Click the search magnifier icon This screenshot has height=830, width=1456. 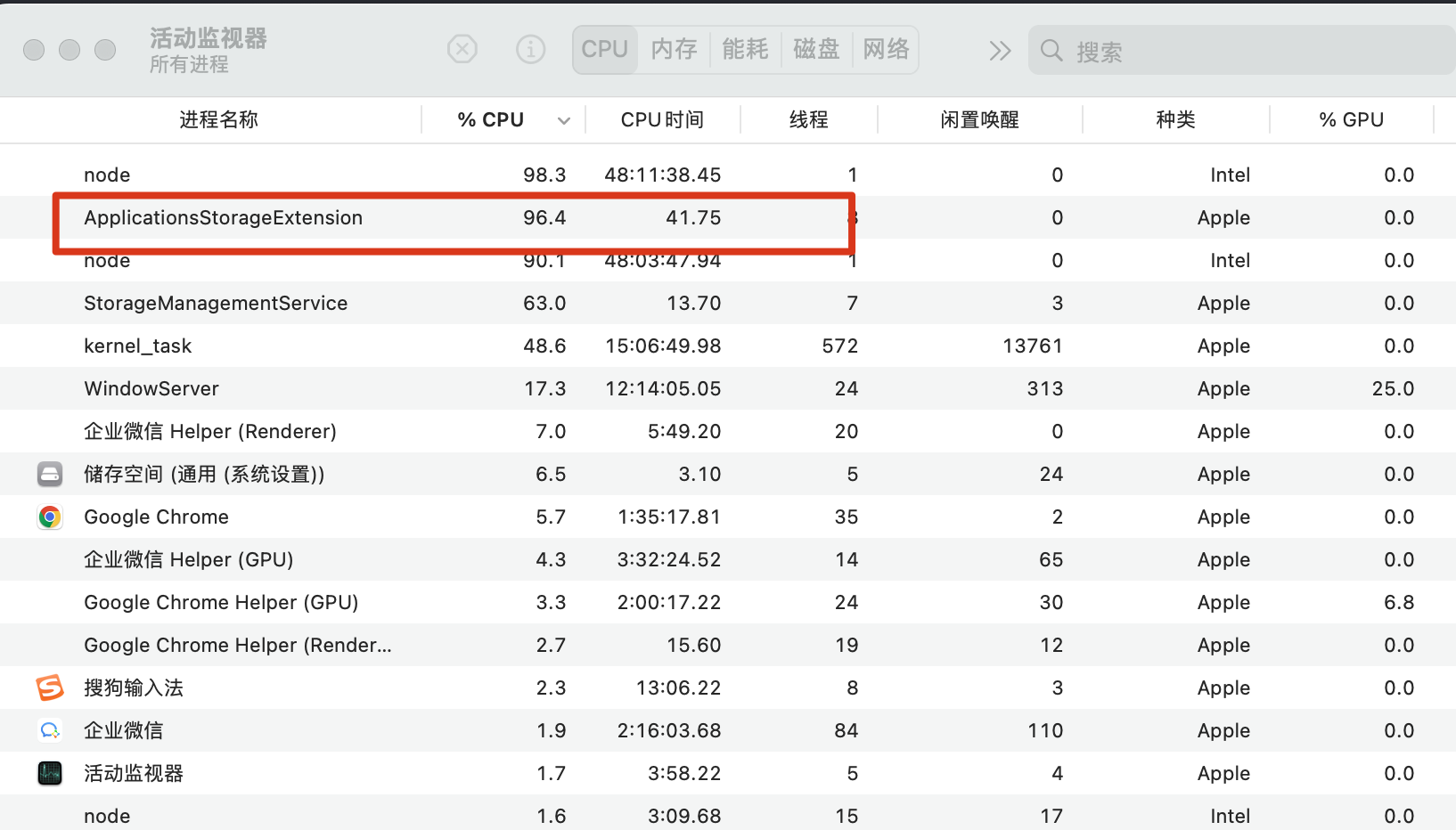pos(1051,51)
